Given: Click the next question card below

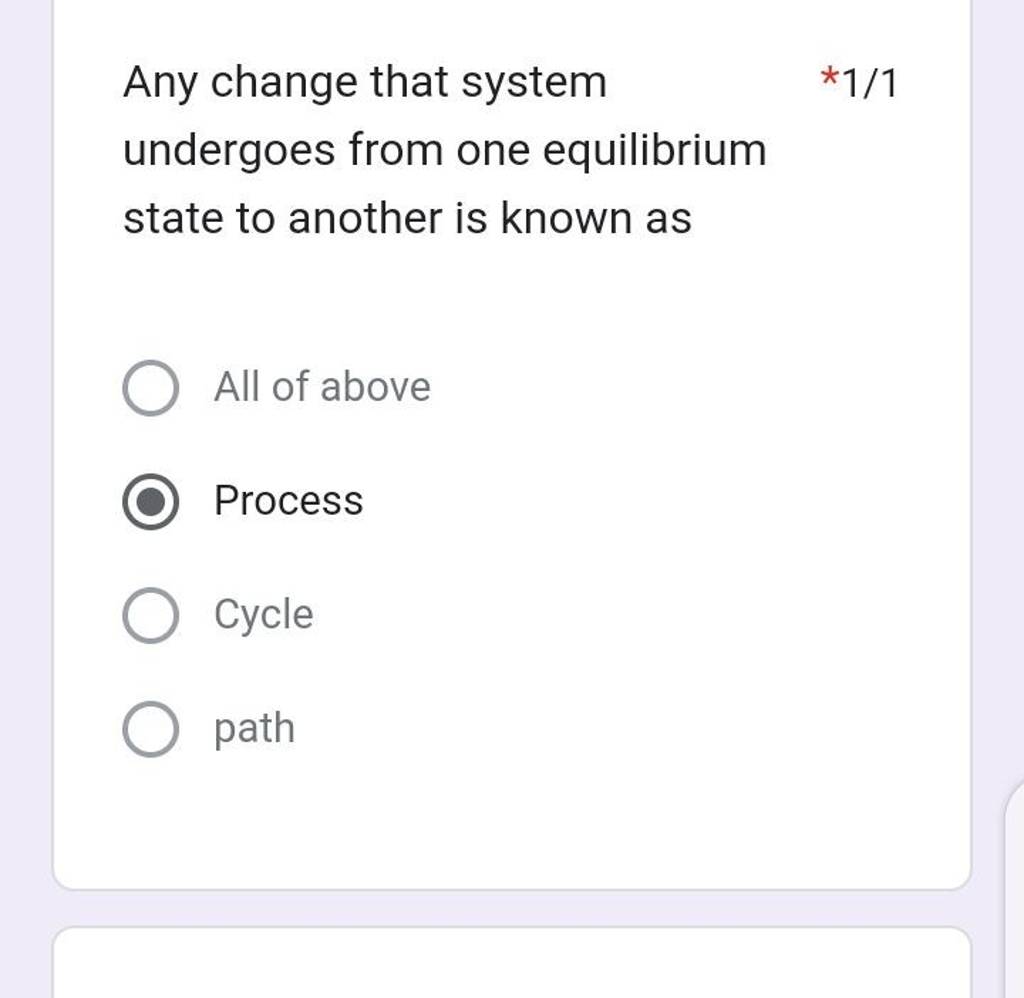Looking at the screenshot, I should click(500, 965).
